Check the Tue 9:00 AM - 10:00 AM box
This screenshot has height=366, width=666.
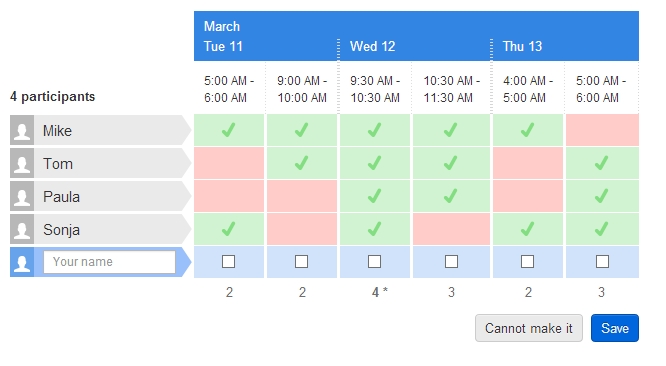302,262
